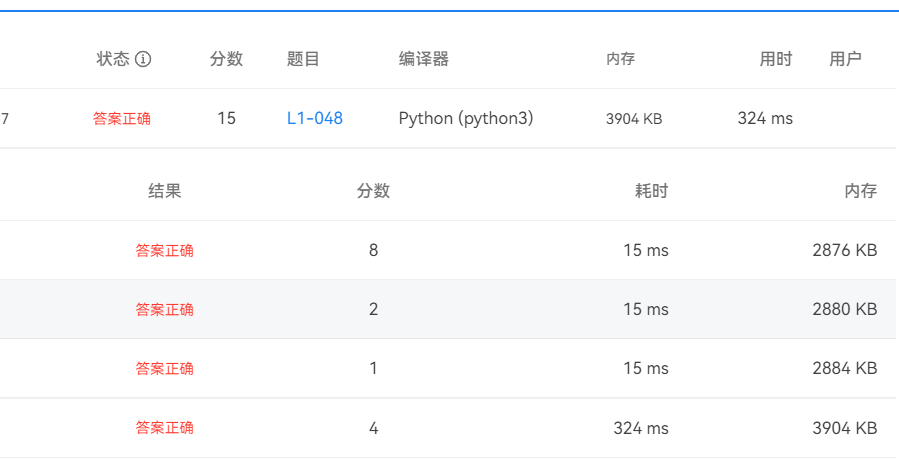Click the 题目 column header
The width and height of the screenshot is (899, 459).
[x=303, y=59]
